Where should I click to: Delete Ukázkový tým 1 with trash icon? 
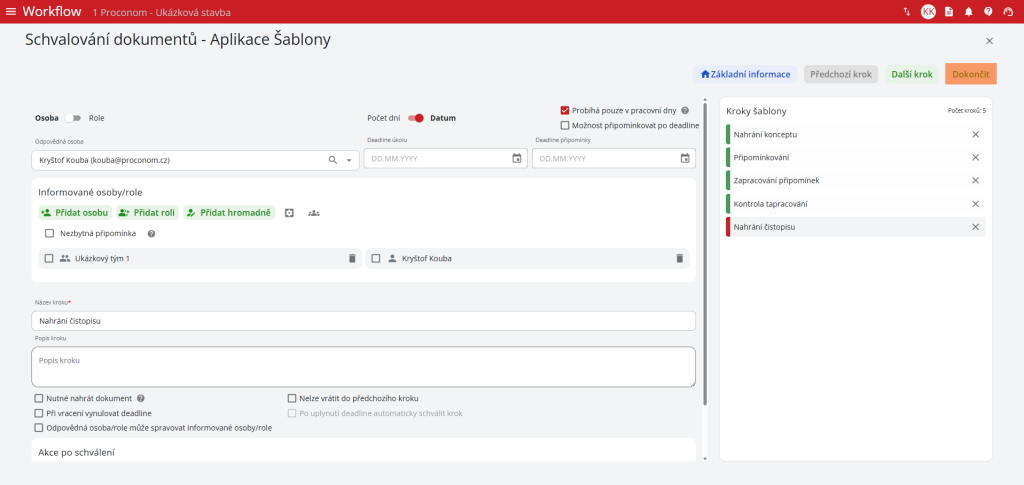(x=351, y=258)
